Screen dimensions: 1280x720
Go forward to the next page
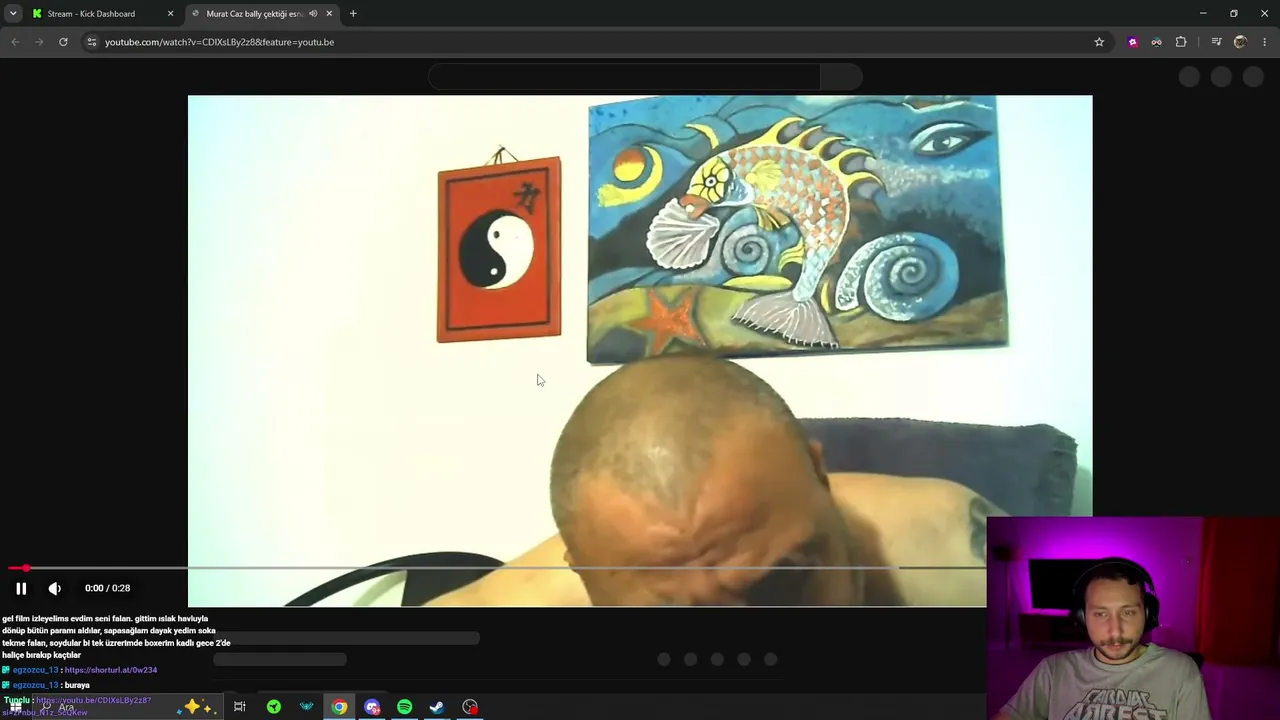39,42
